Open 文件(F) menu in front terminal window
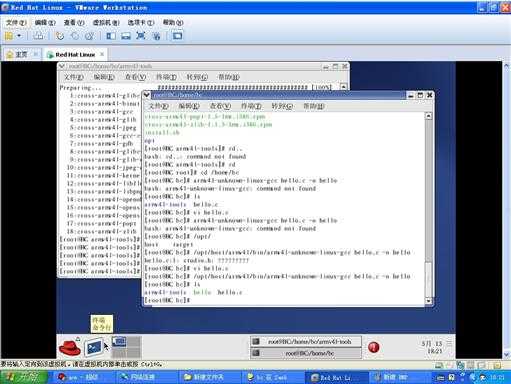Screen dimensions: 511x384 pyautogui.click(x=158, y=106)
